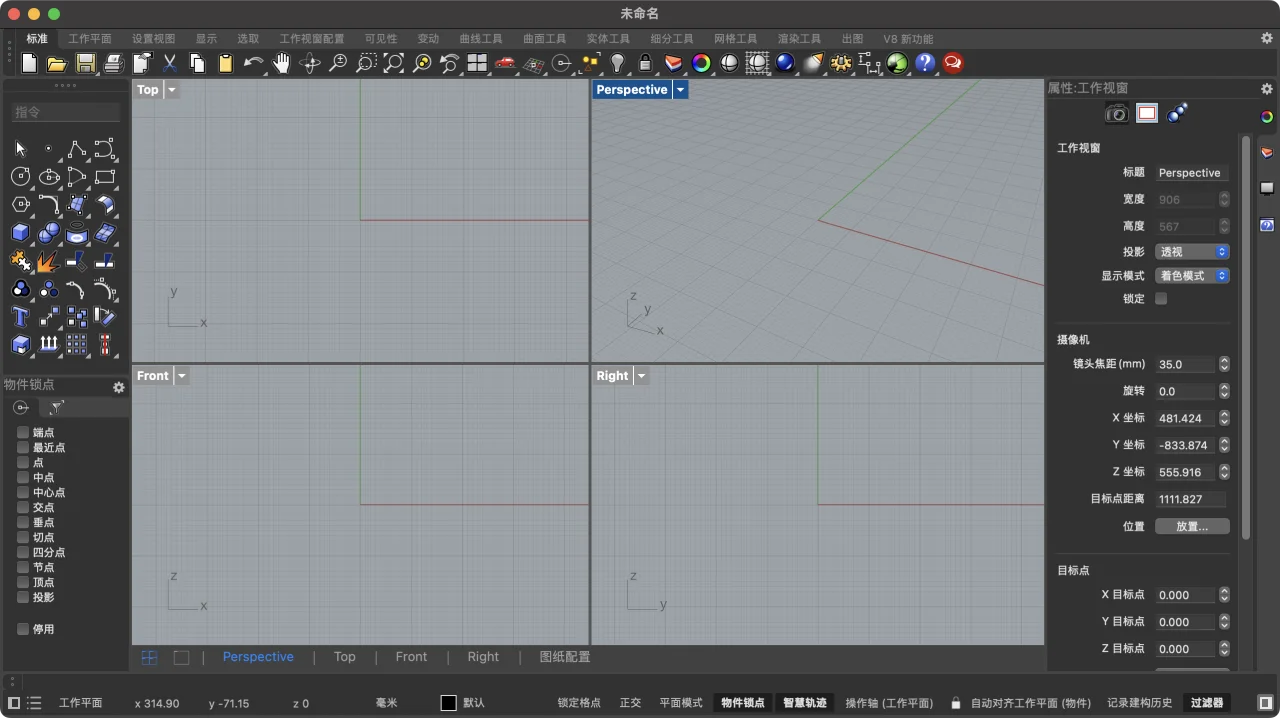This screenshot has height=718, width=1280.
Task: Click the 标题 Perspective title field
Action: pos(1192,173)
